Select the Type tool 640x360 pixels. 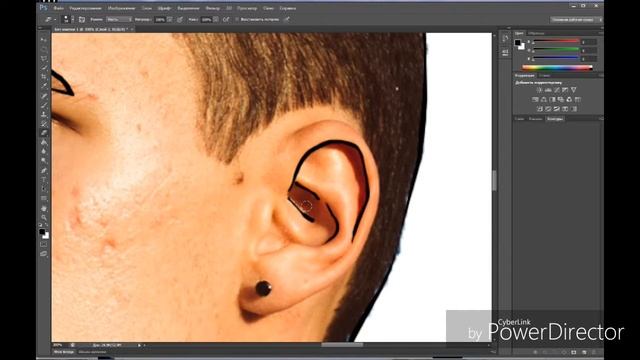point(44,180)
